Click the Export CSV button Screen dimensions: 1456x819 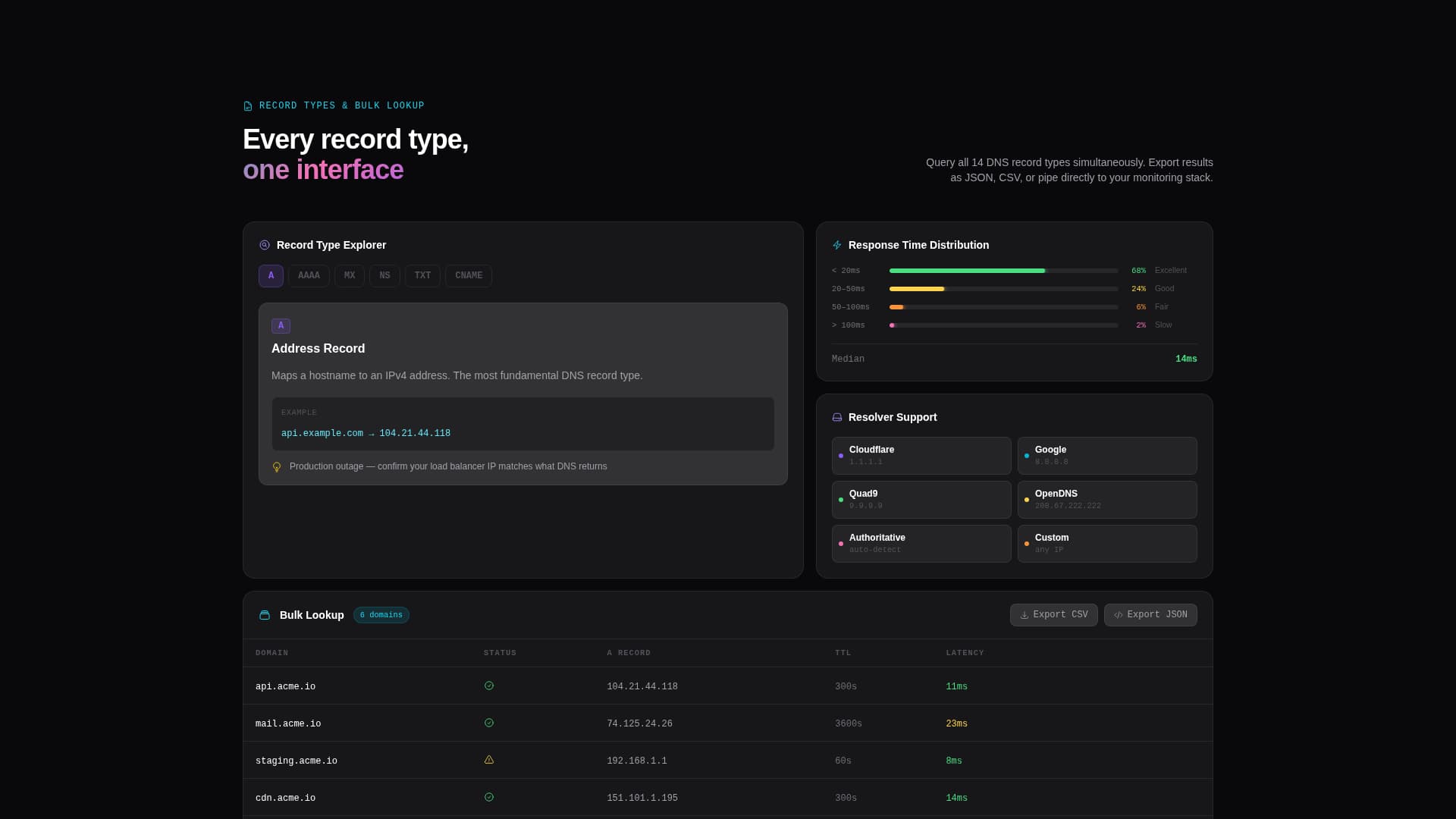pos(1053,615)
